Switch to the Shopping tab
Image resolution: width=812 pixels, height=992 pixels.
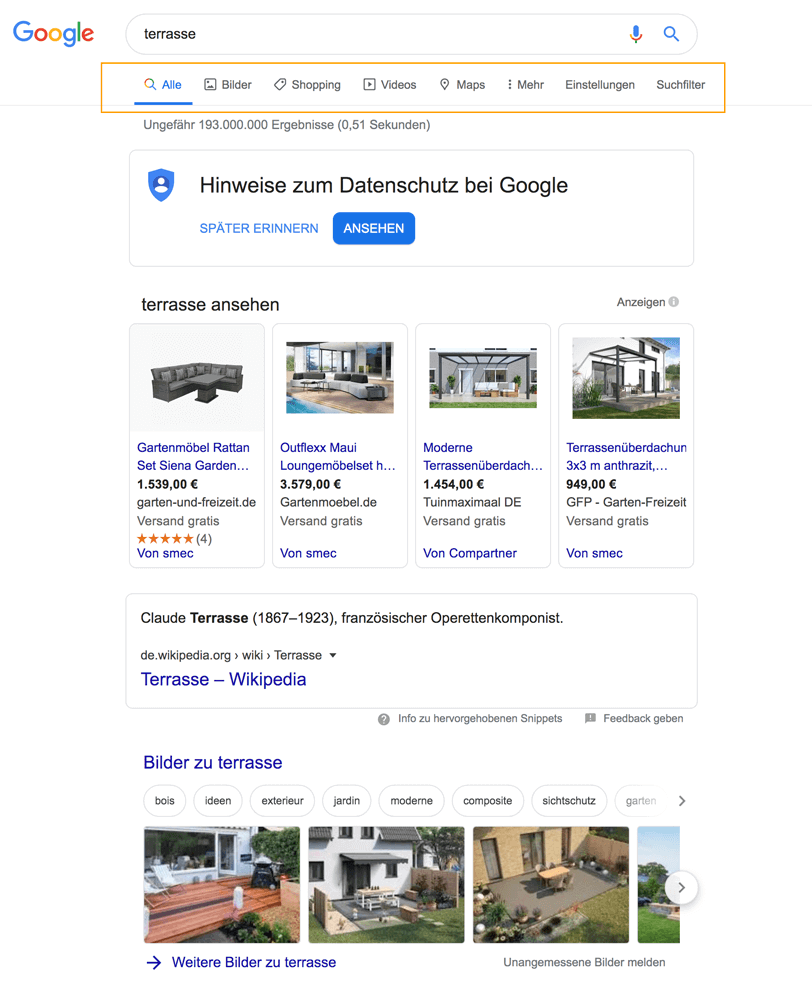coord(307,84)
